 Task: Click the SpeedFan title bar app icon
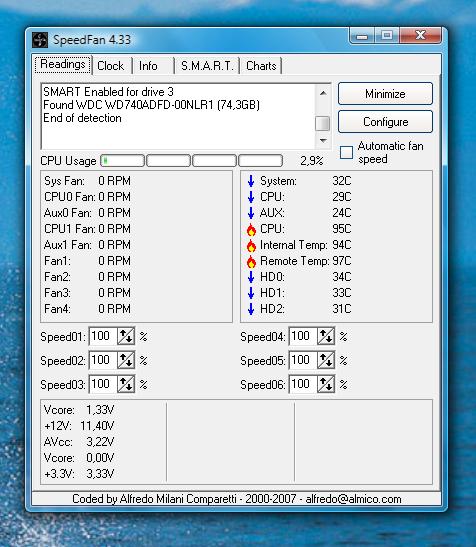40,40
